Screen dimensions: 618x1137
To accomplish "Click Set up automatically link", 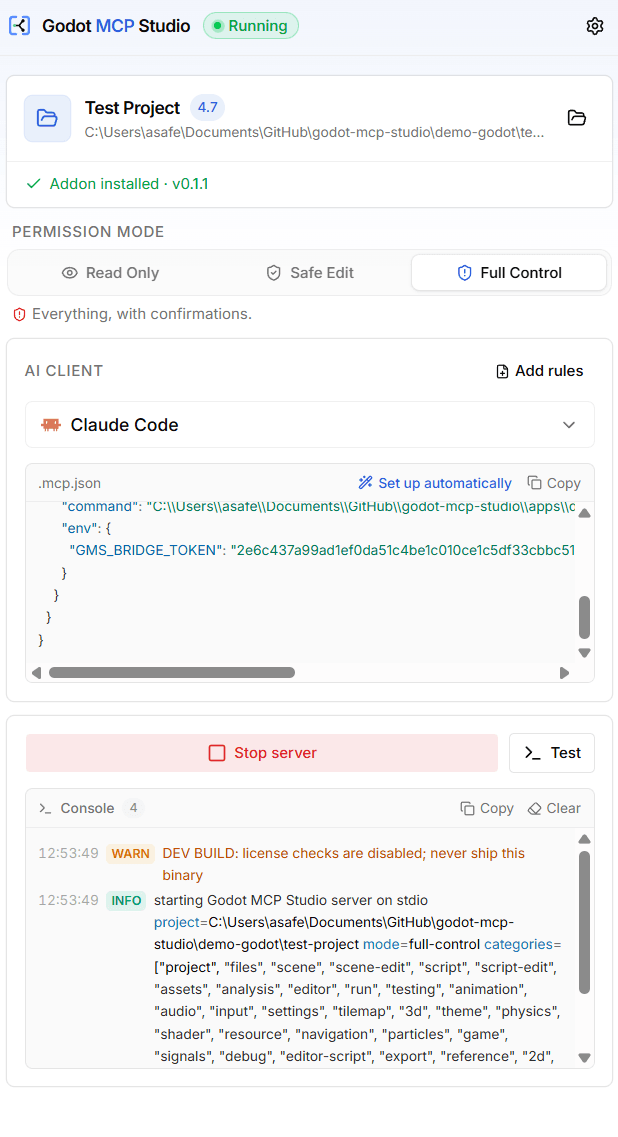I will coord(435,483).
